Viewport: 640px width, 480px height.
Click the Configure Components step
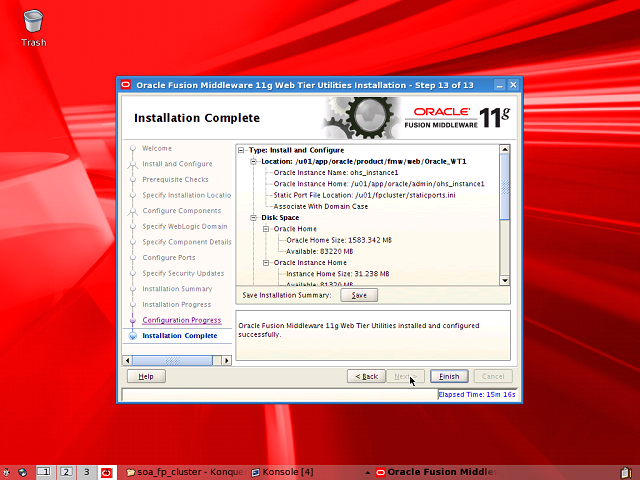(x=182, y=211)
